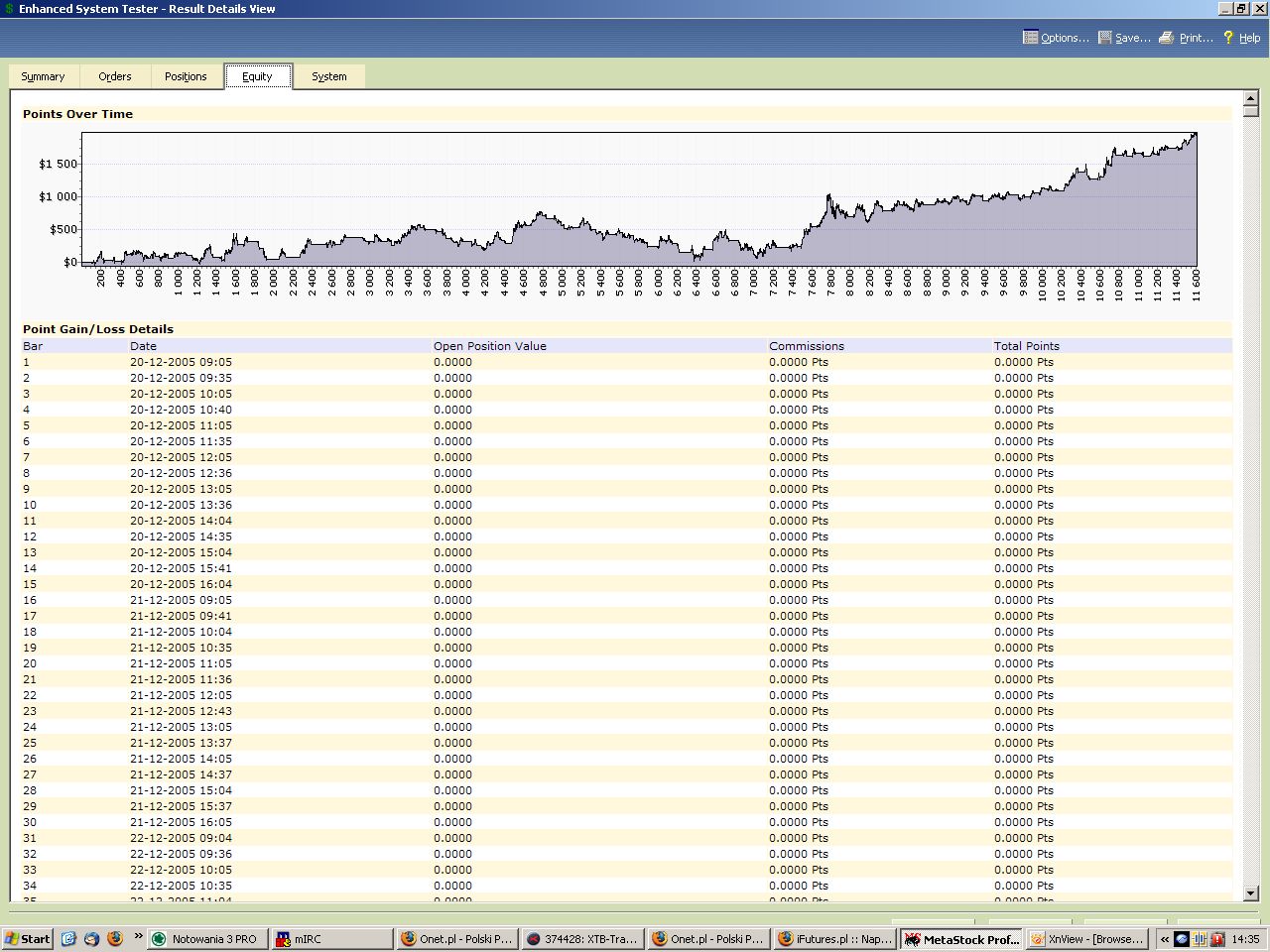Click the yellow Help question mark icon

[x=1228, y=38]
